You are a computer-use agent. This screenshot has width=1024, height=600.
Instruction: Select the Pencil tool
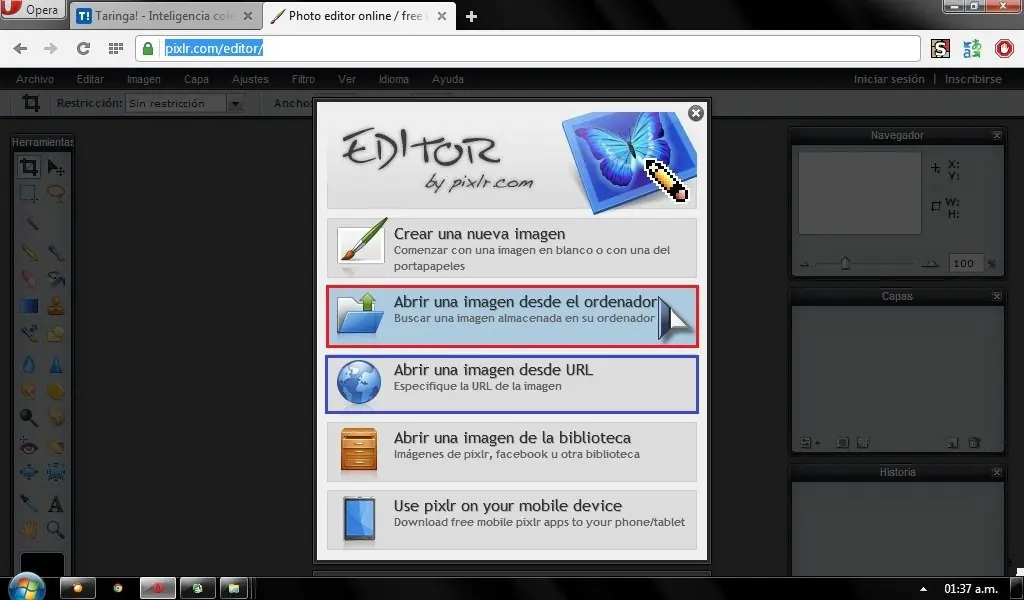coord(29,252)
